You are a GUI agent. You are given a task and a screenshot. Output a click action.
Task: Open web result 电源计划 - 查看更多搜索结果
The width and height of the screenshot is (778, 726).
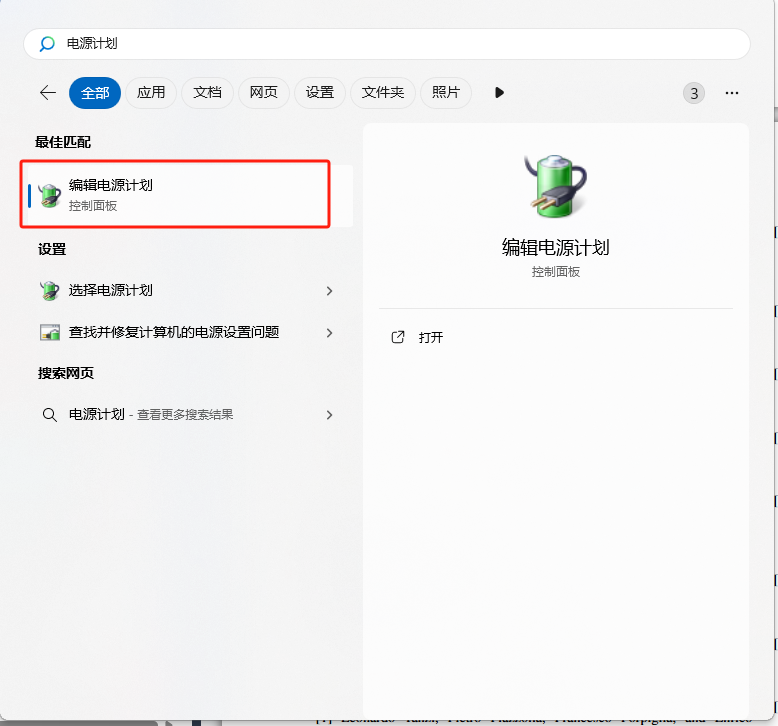click(x=187, y=415)
